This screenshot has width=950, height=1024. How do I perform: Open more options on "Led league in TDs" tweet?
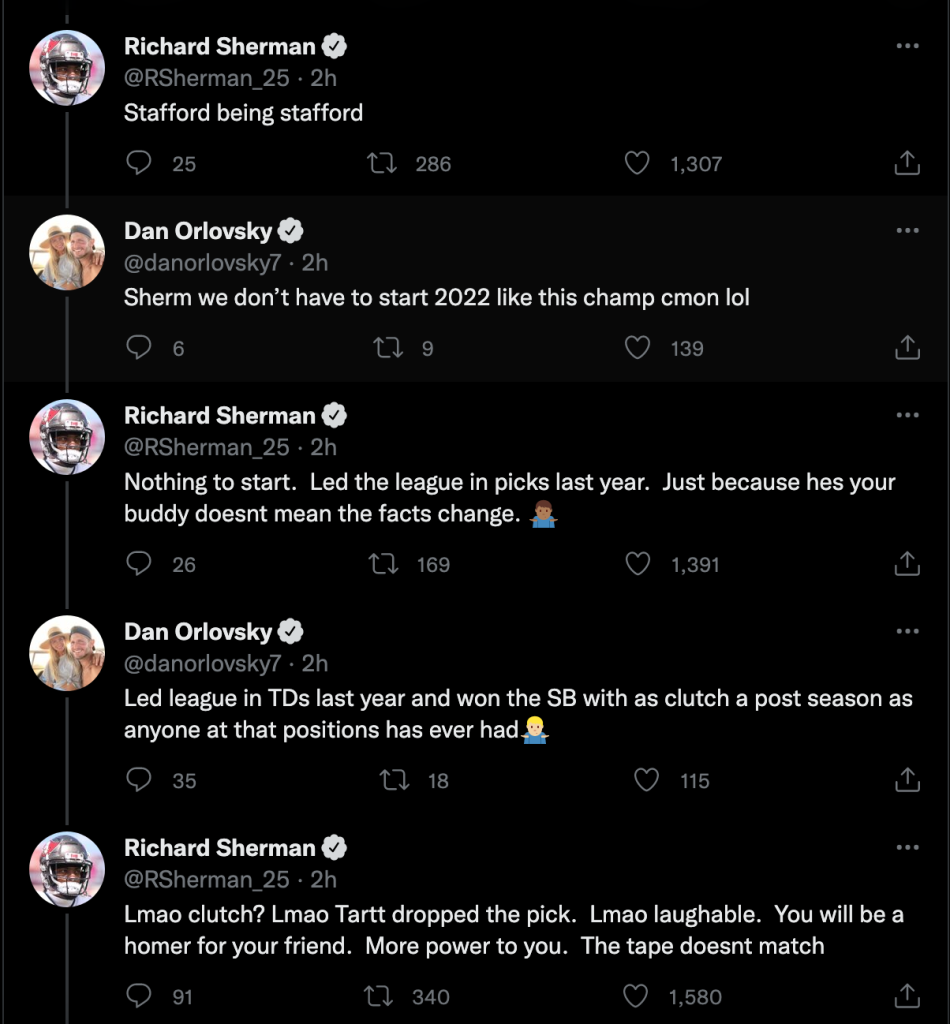coord(908,632)
